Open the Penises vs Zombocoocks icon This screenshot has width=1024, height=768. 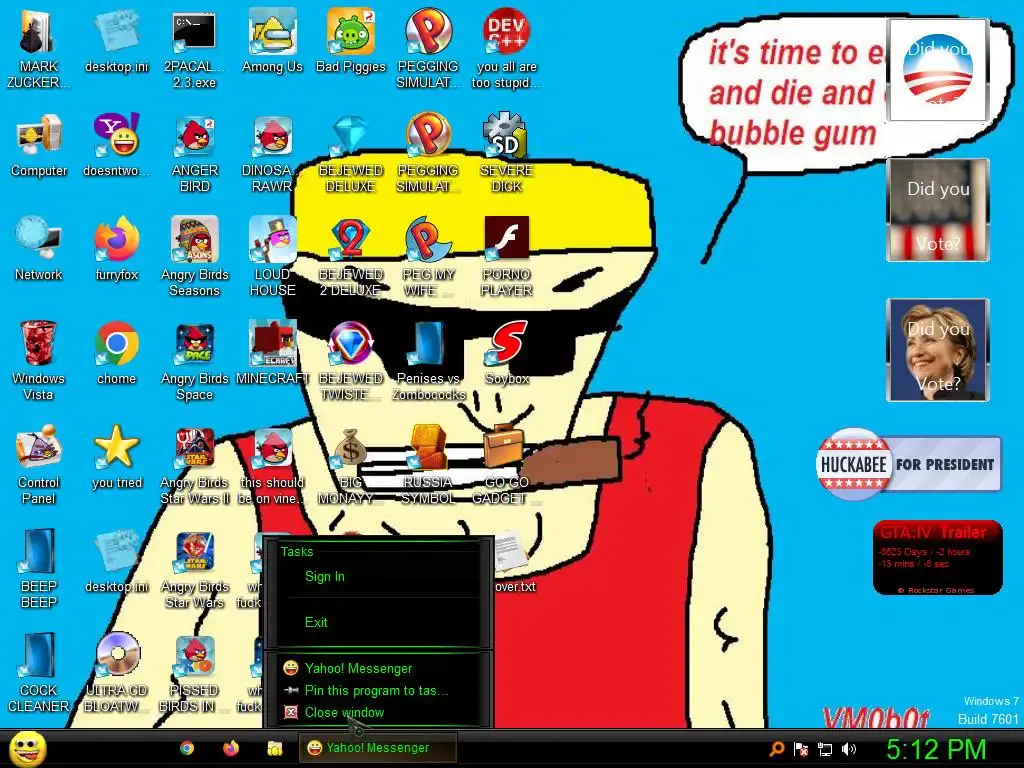point(428,360)
